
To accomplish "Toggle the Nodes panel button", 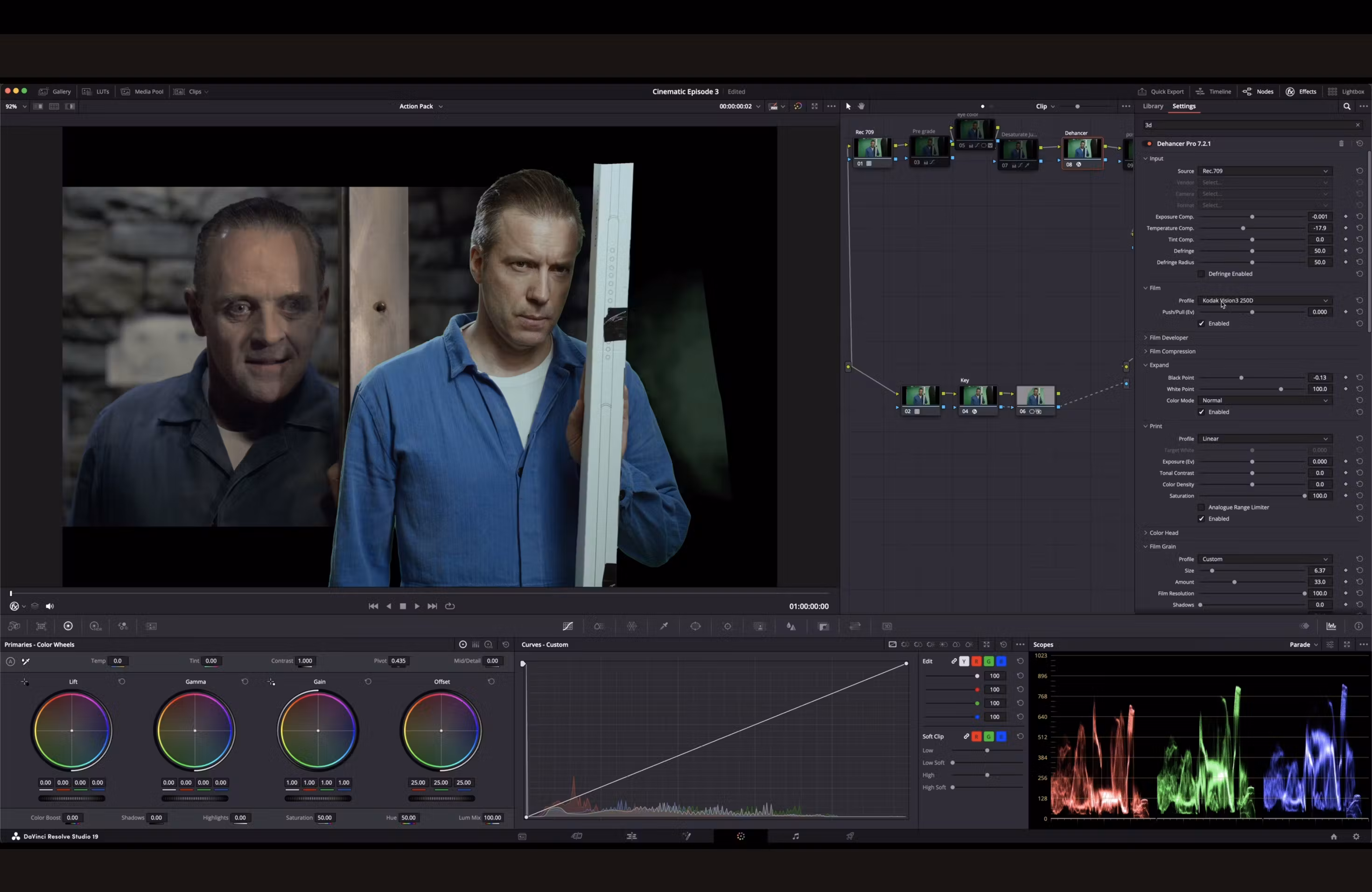I will tap(1258, 91).
